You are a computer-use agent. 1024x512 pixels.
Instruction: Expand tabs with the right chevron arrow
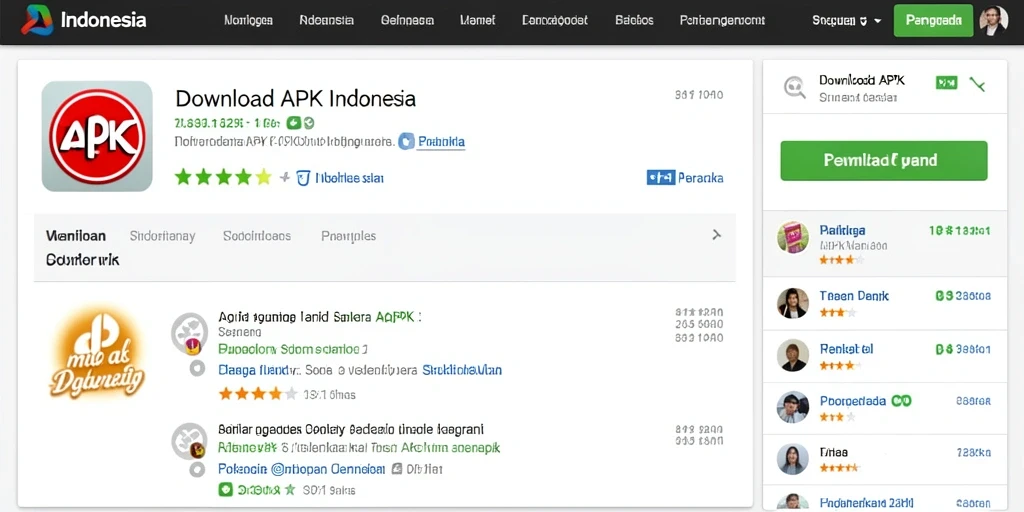716,235
